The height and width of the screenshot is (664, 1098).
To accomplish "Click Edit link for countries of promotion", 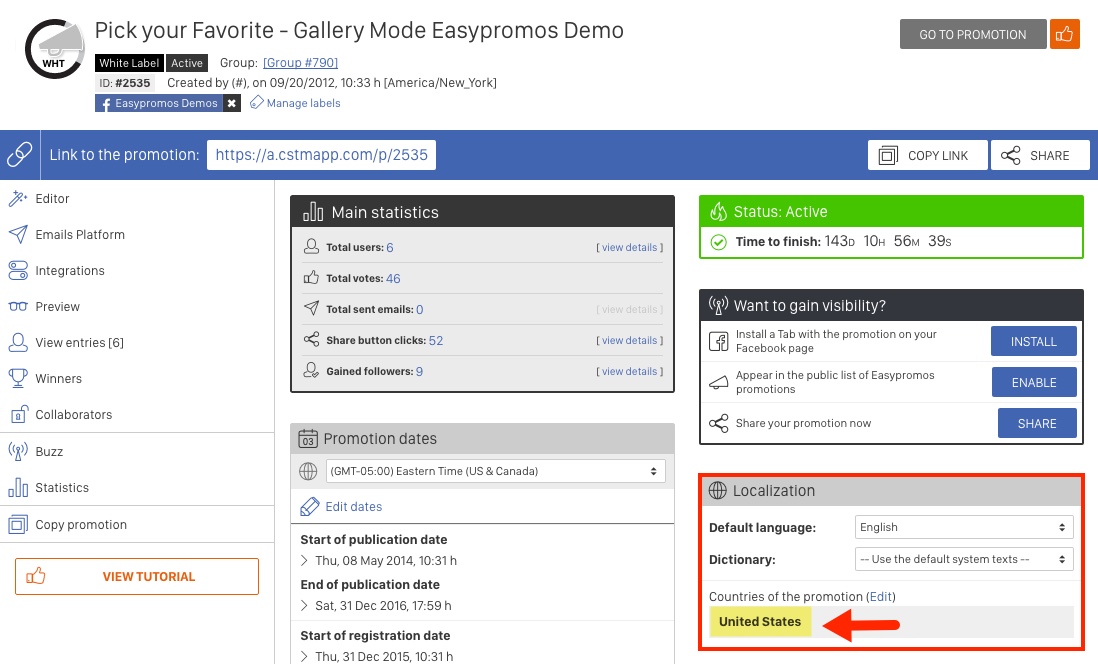I will (882, 596).
